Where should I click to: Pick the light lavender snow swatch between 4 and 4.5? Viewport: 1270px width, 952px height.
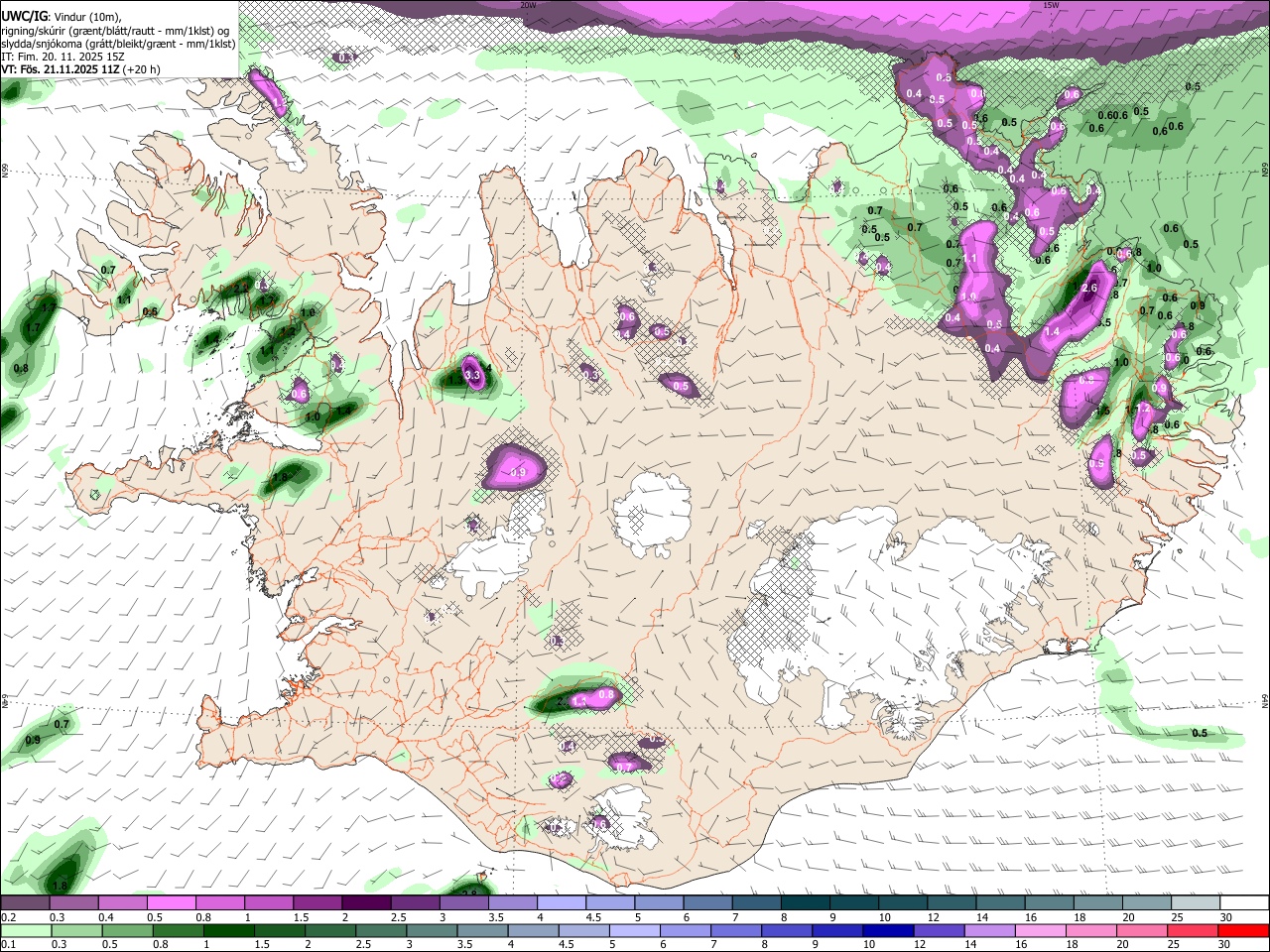[562, 903]
